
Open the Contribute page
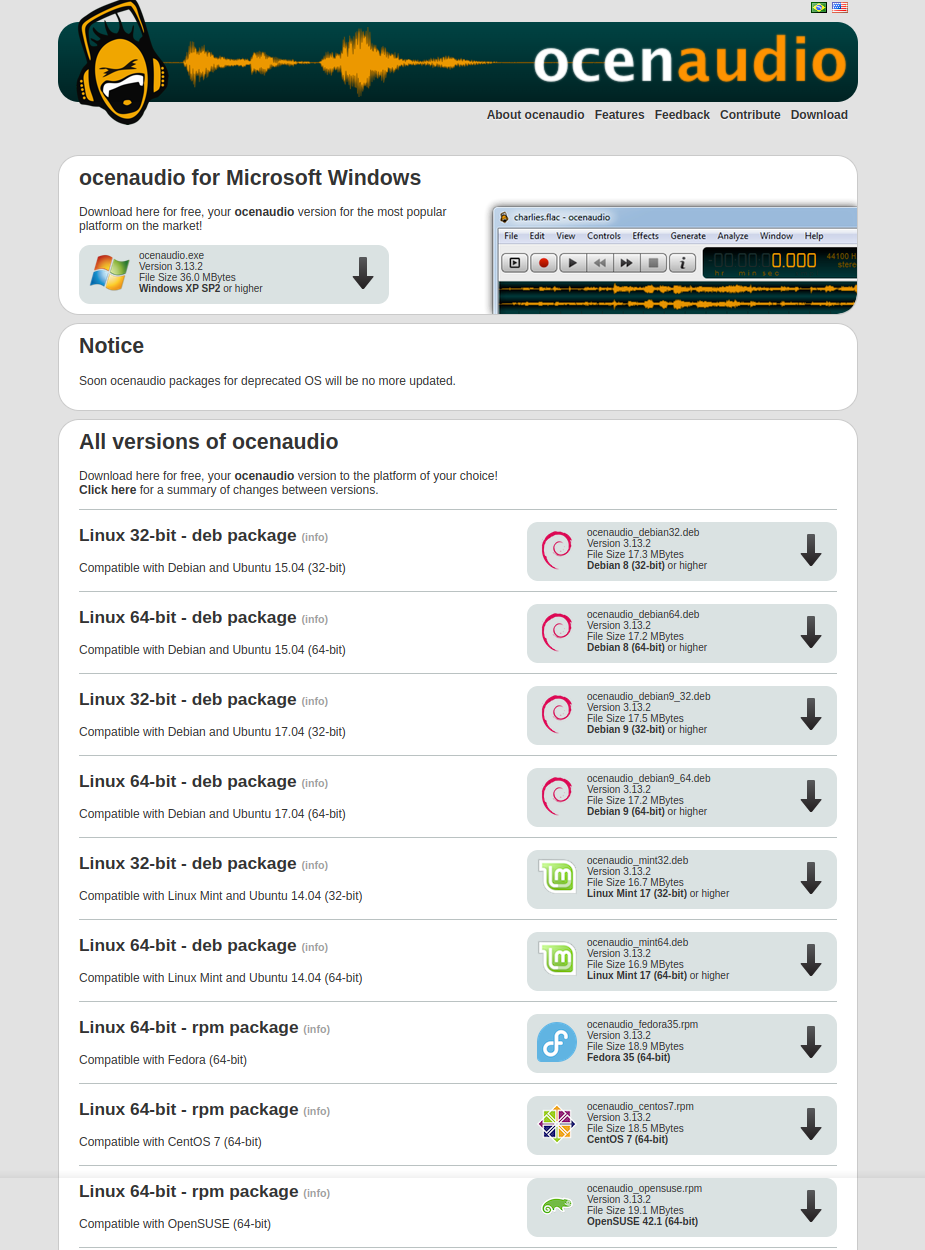[750, 115]
